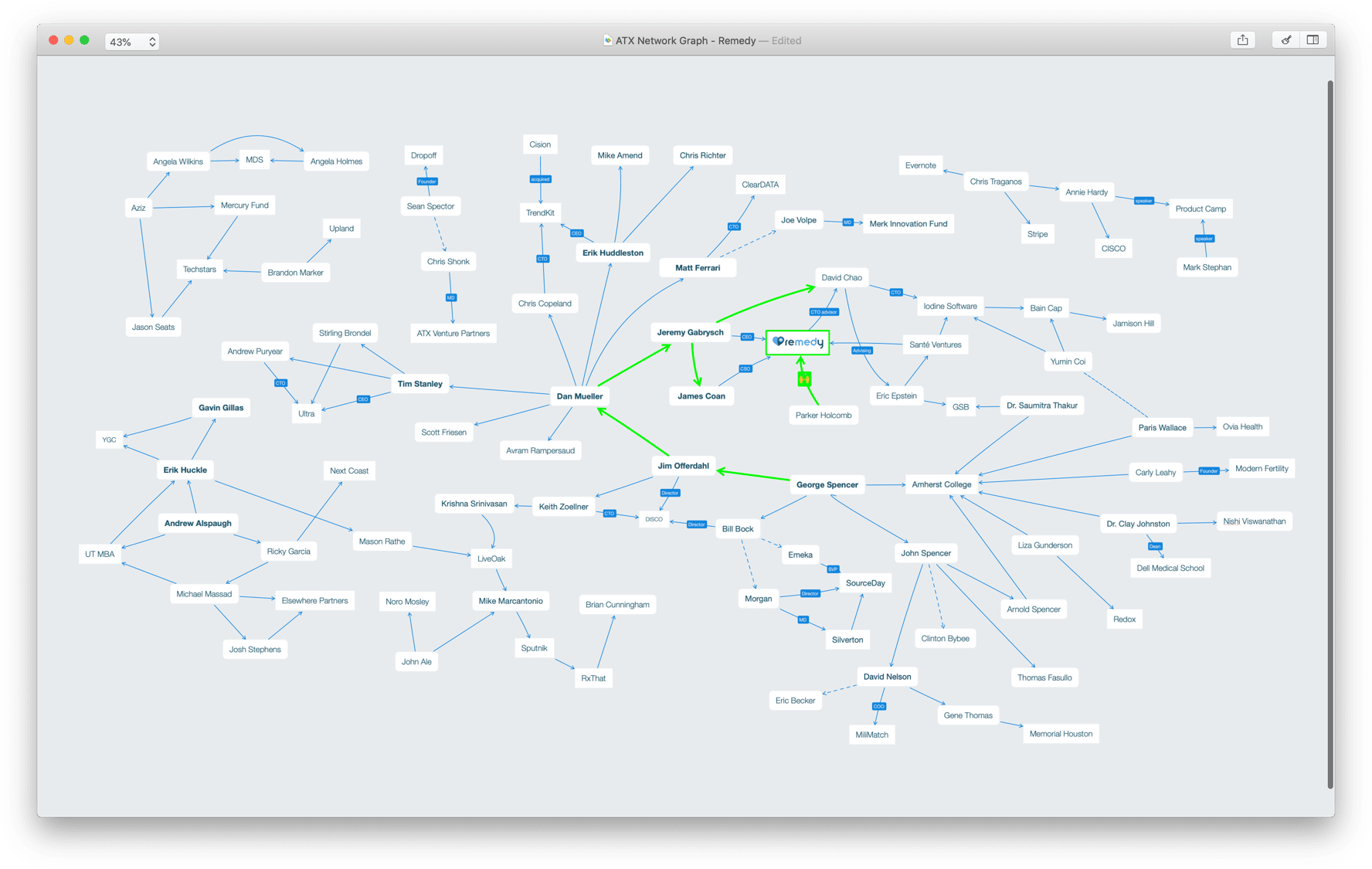Click the David Chao node
This screenshot has height=869, width=1372.
[841, 277]
